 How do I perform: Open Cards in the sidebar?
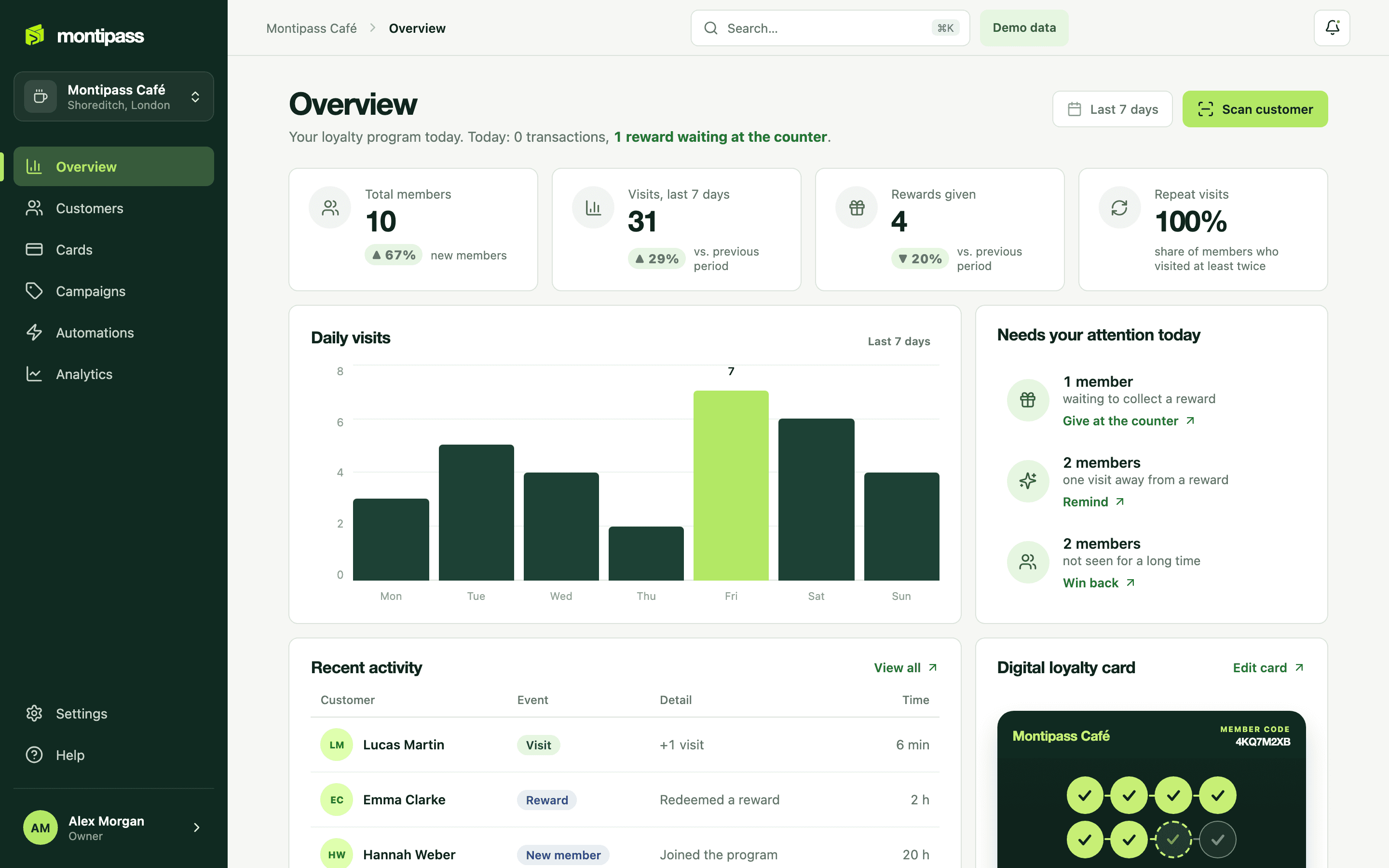114,249
